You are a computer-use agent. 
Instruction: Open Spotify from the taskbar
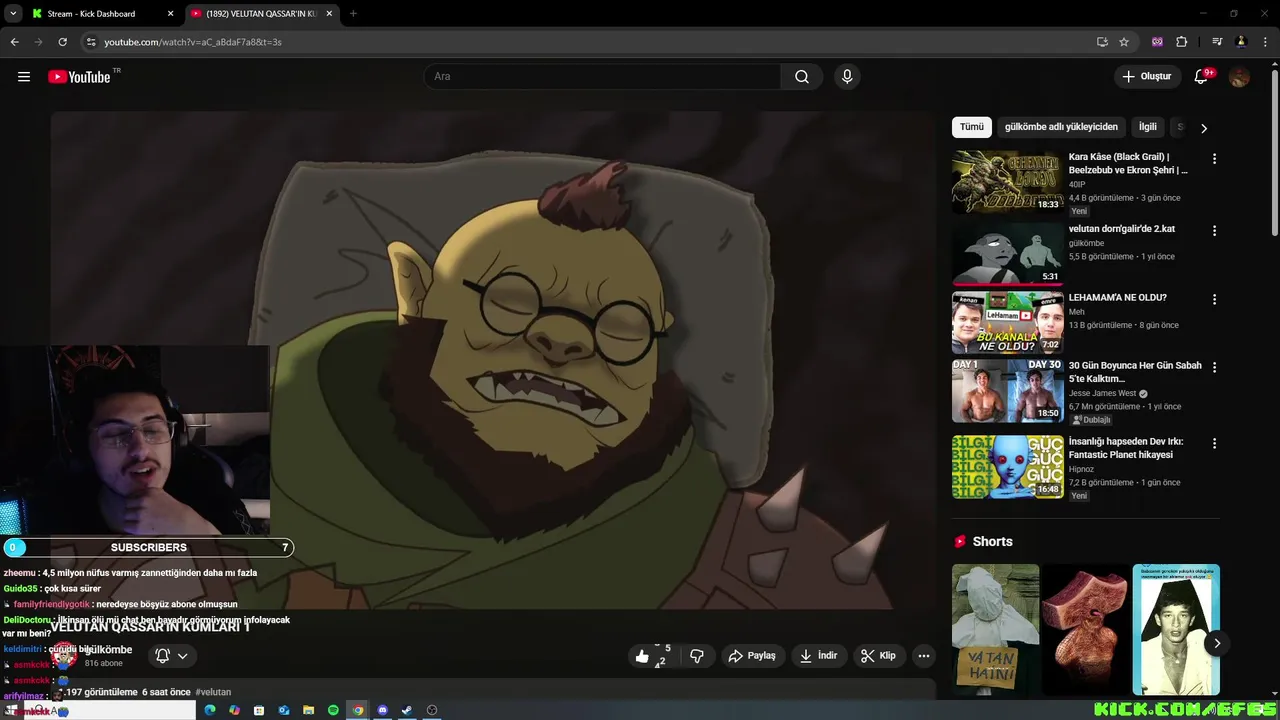(x=333, y=710)
